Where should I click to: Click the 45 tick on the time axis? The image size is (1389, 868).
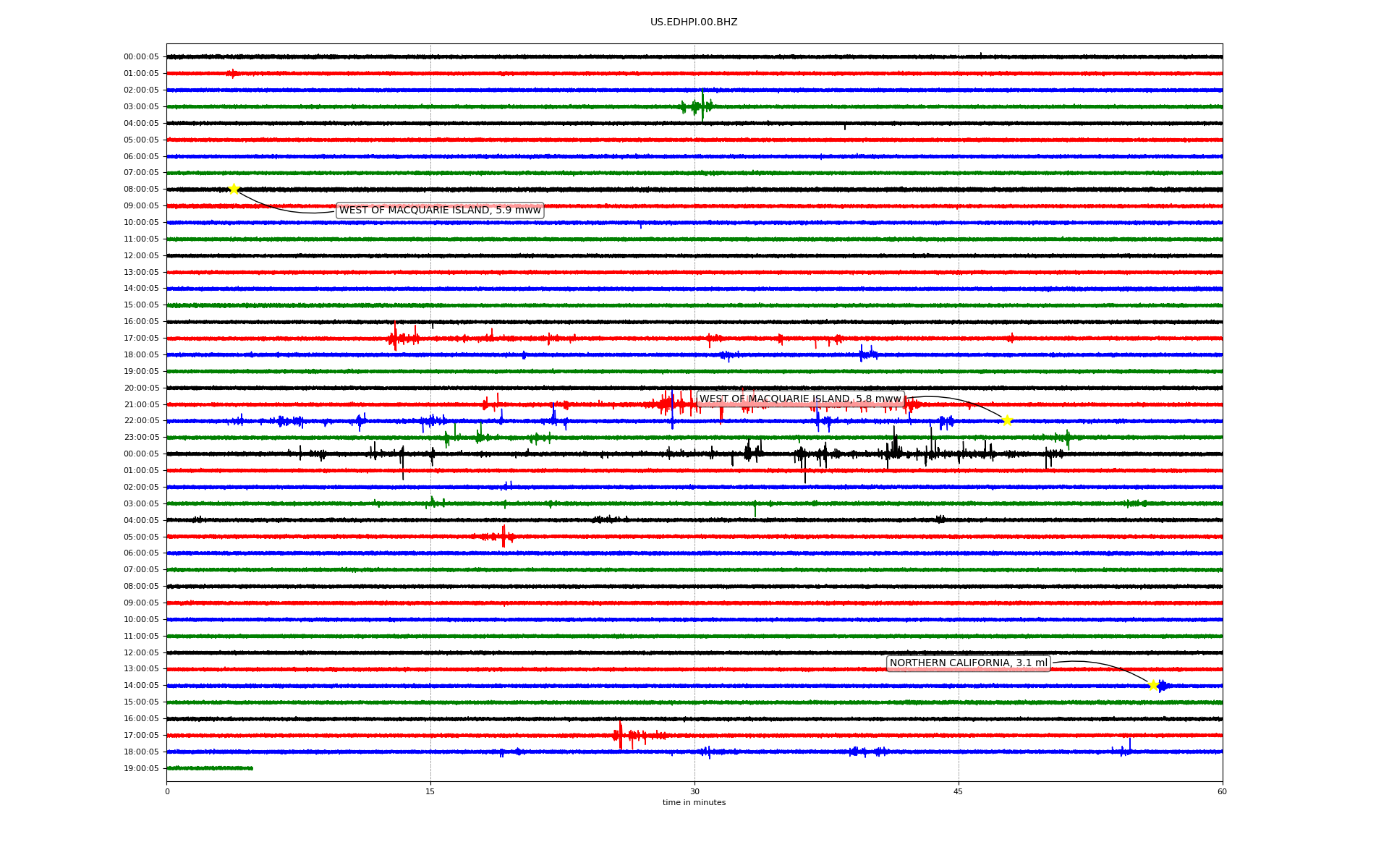(959, 791)
